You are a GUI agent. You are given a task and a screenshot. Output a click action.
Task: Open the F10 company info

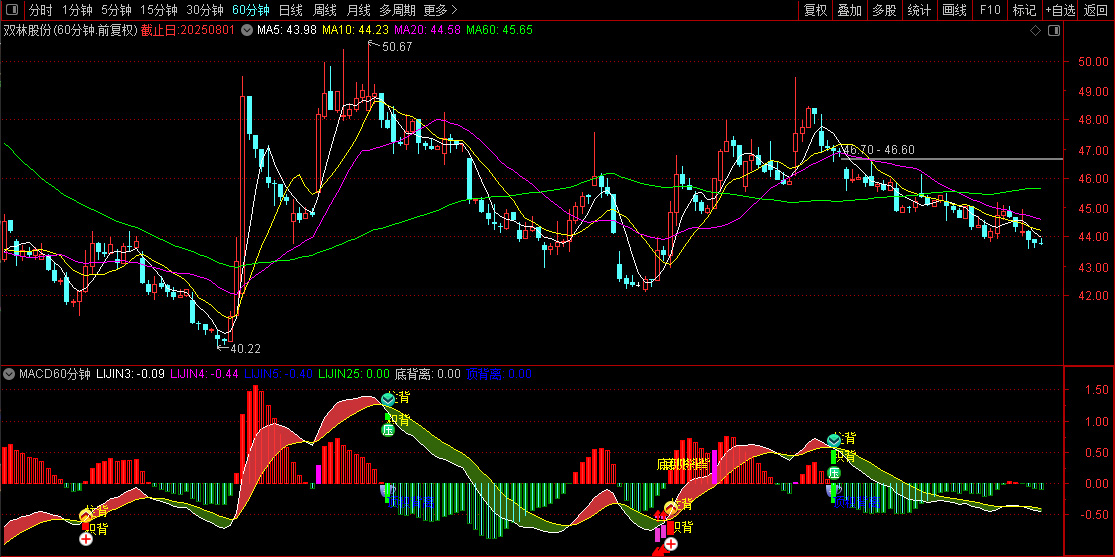coord(990,10)
